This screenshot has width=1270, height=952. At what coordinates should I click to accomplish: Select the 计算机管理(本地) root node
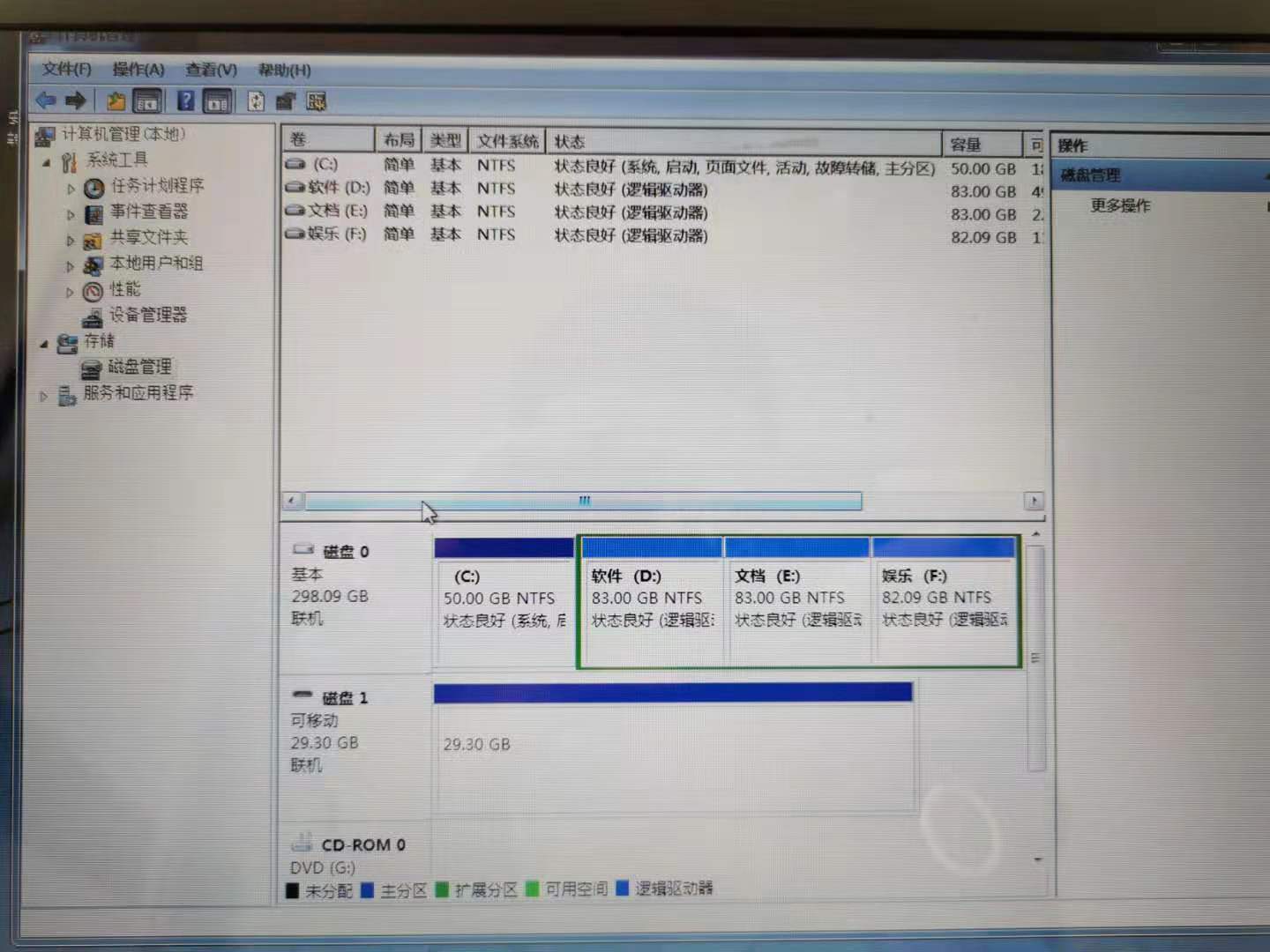click(x=123, y=134)
